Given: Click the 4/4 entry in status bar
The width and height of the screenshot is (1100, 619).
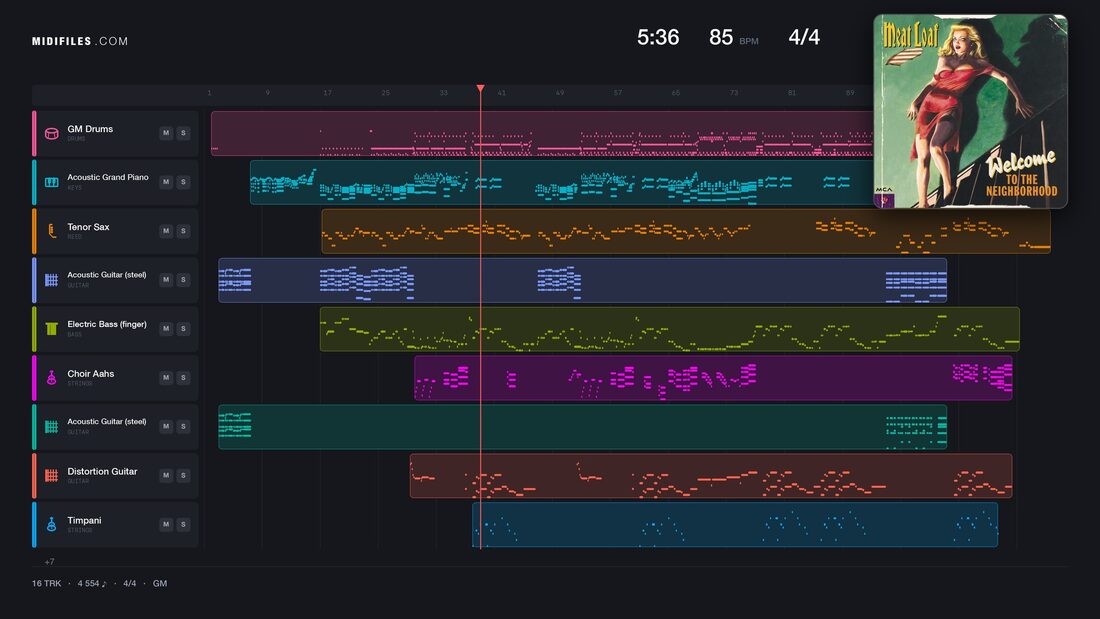Looking at the screenshot, I should tap(130, 583).
